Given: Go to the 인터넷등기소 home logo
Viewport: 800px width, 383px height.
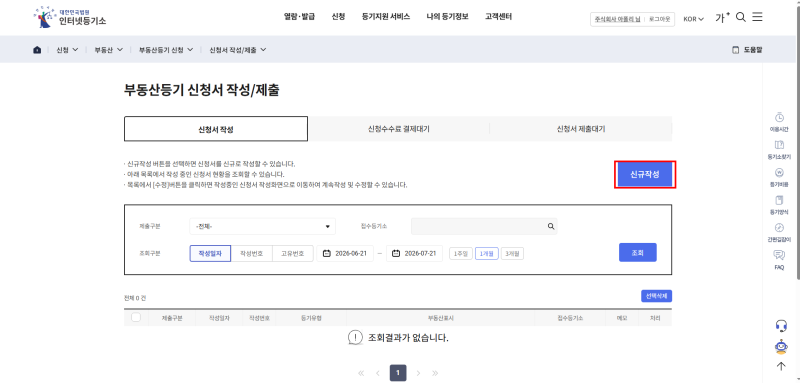Looking at the screenshot, I should (69, 17).
